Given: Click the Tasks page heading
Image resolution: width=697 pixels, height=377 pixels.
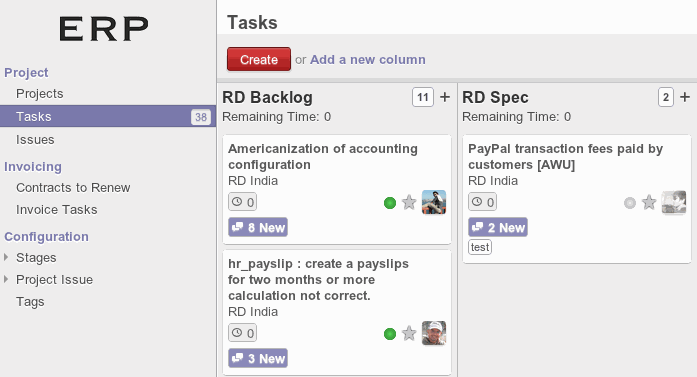Looking at the screenshot, I should (x=252, y=23).
